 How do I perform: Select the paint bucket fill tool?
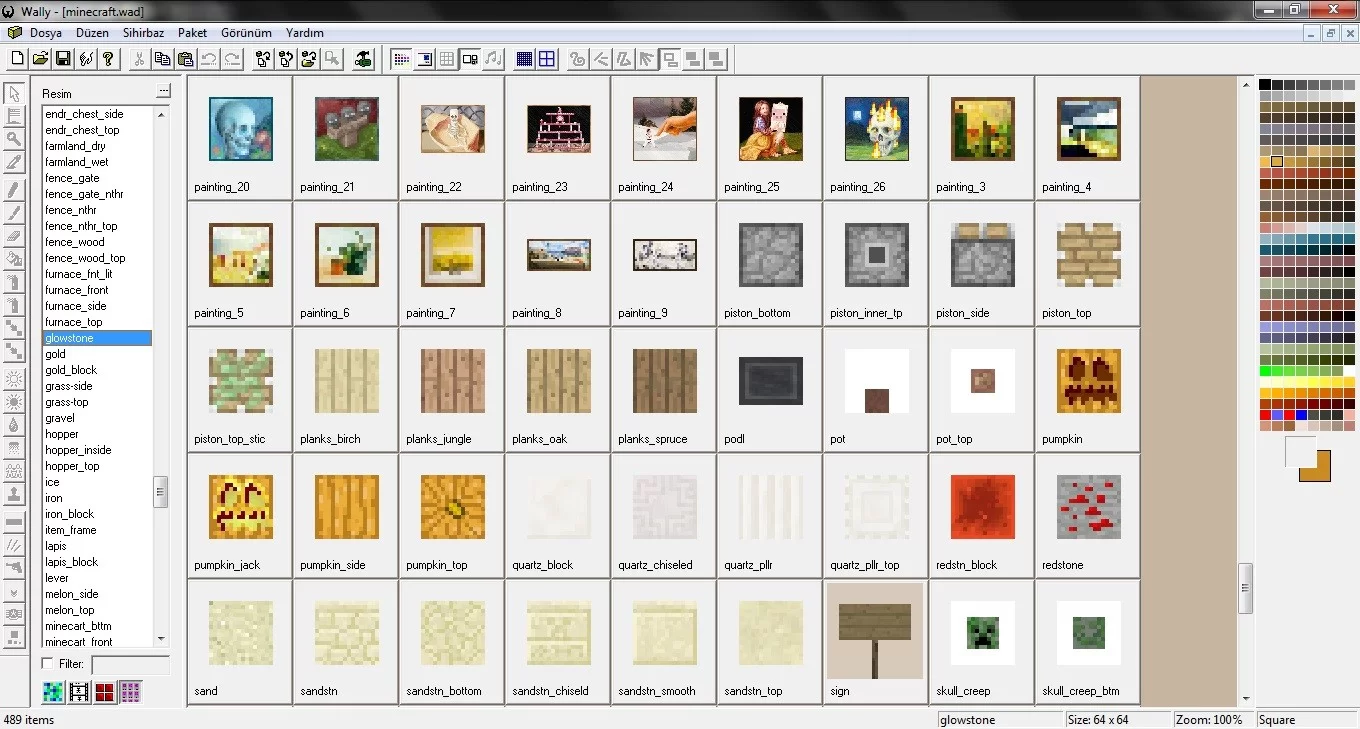(x=14, y=260)
